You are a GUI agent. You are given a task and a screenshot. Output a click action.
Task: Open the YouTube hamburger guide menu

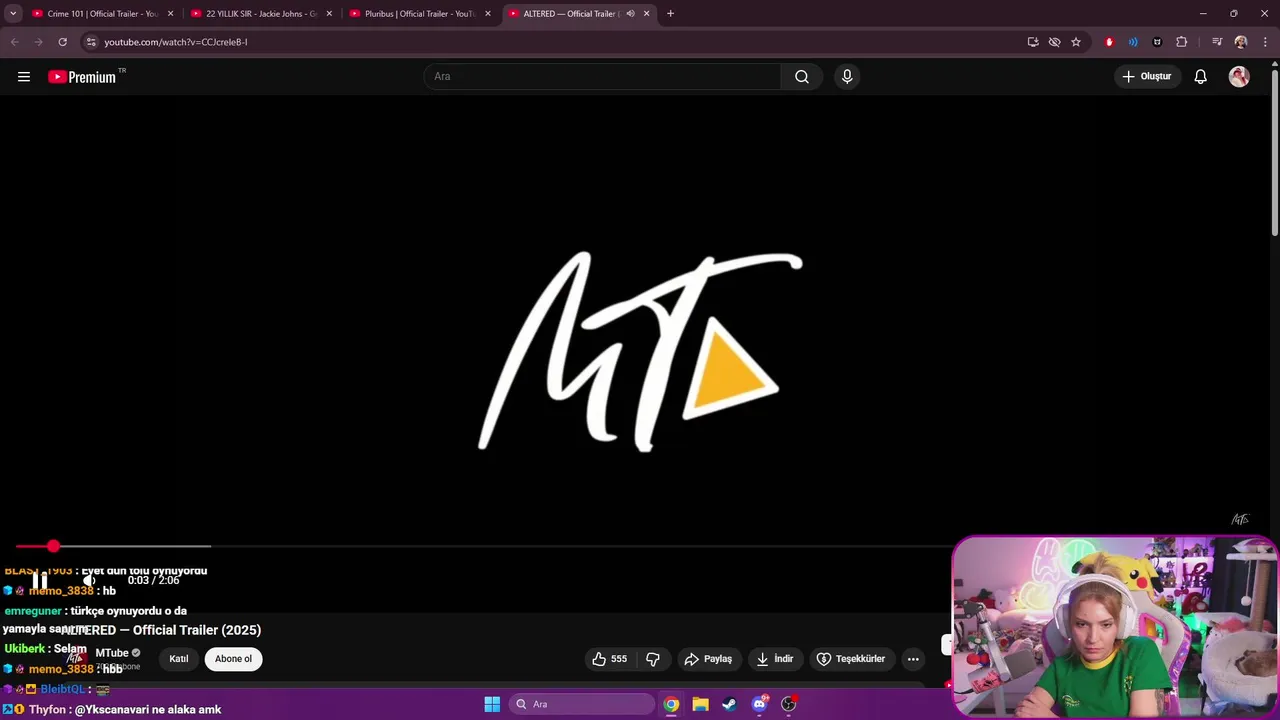click(x=24, y=77)
